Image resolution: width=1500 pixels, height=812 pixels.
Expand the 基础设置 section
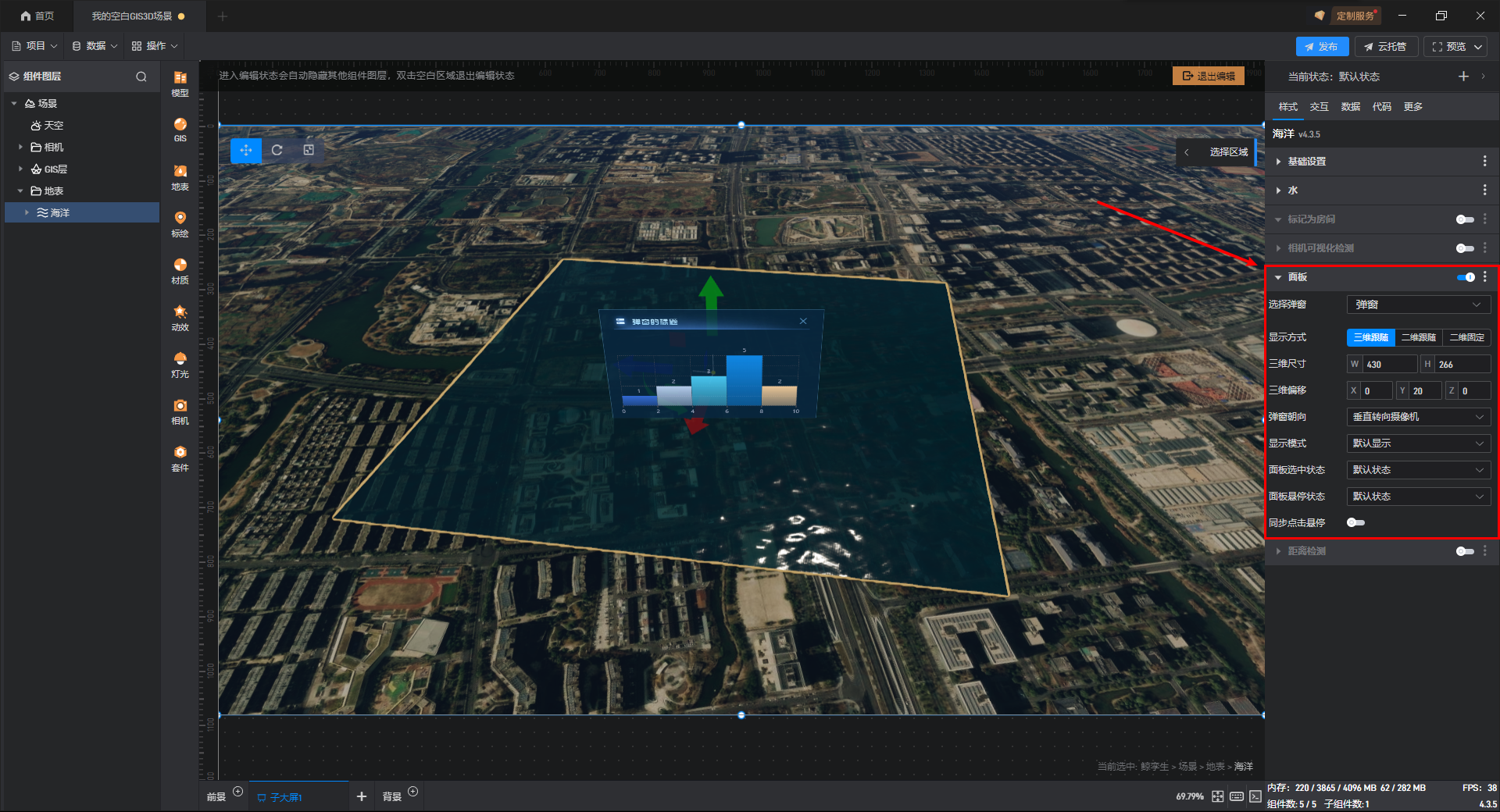coord(1307,162)
